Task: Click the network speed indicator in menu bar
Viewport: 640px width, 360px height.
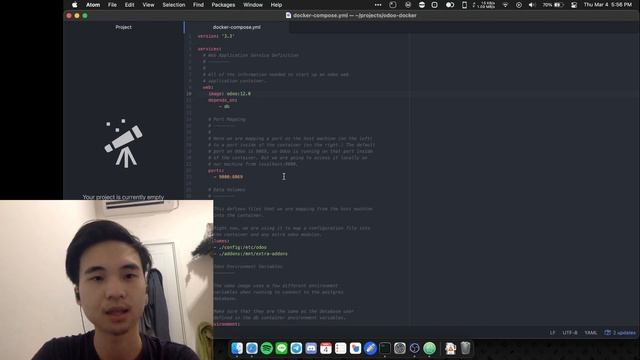Action: click(484, 5)
